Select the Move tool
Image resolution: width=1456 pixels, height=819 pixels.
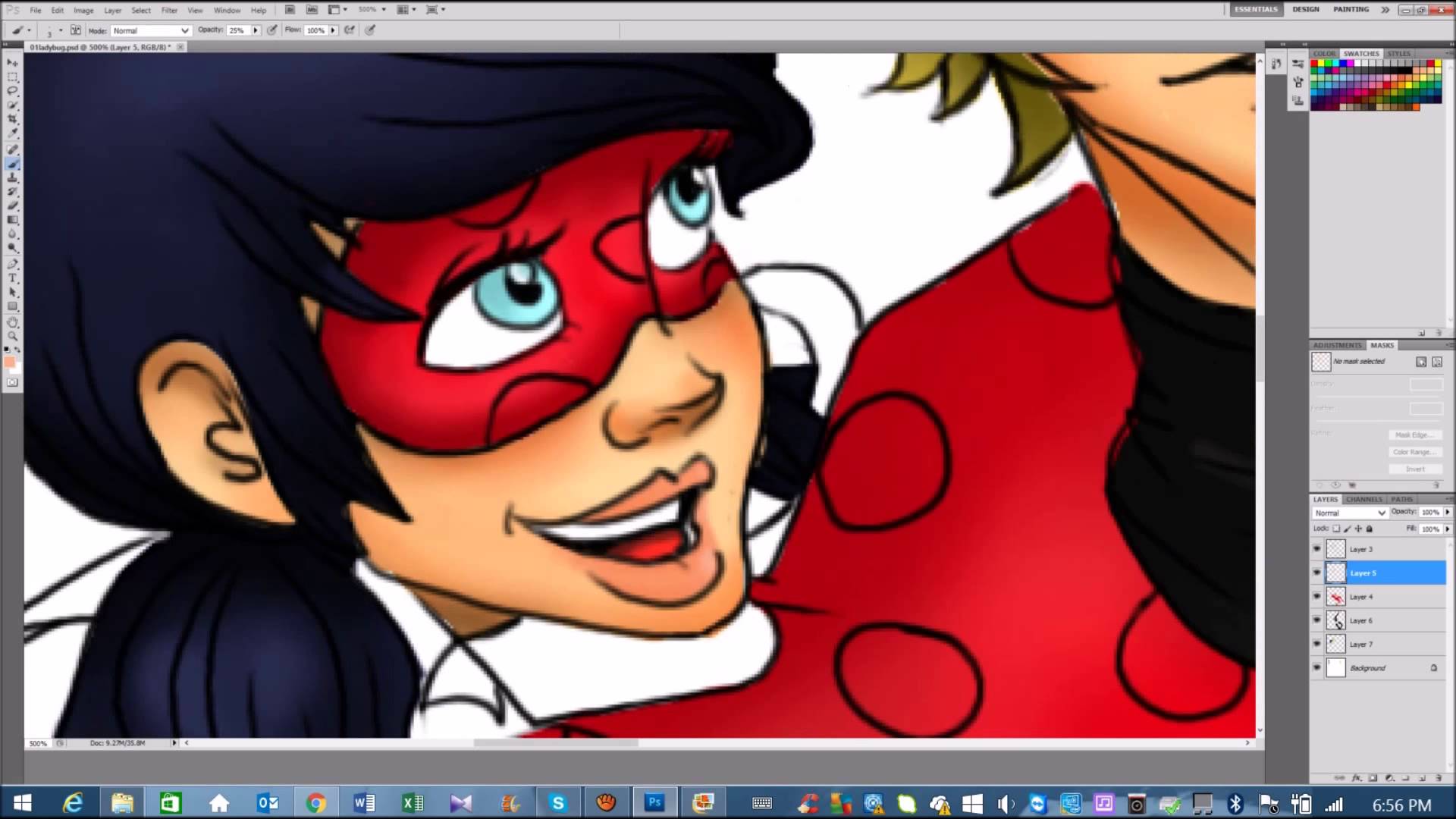click(x=11, y=63)
